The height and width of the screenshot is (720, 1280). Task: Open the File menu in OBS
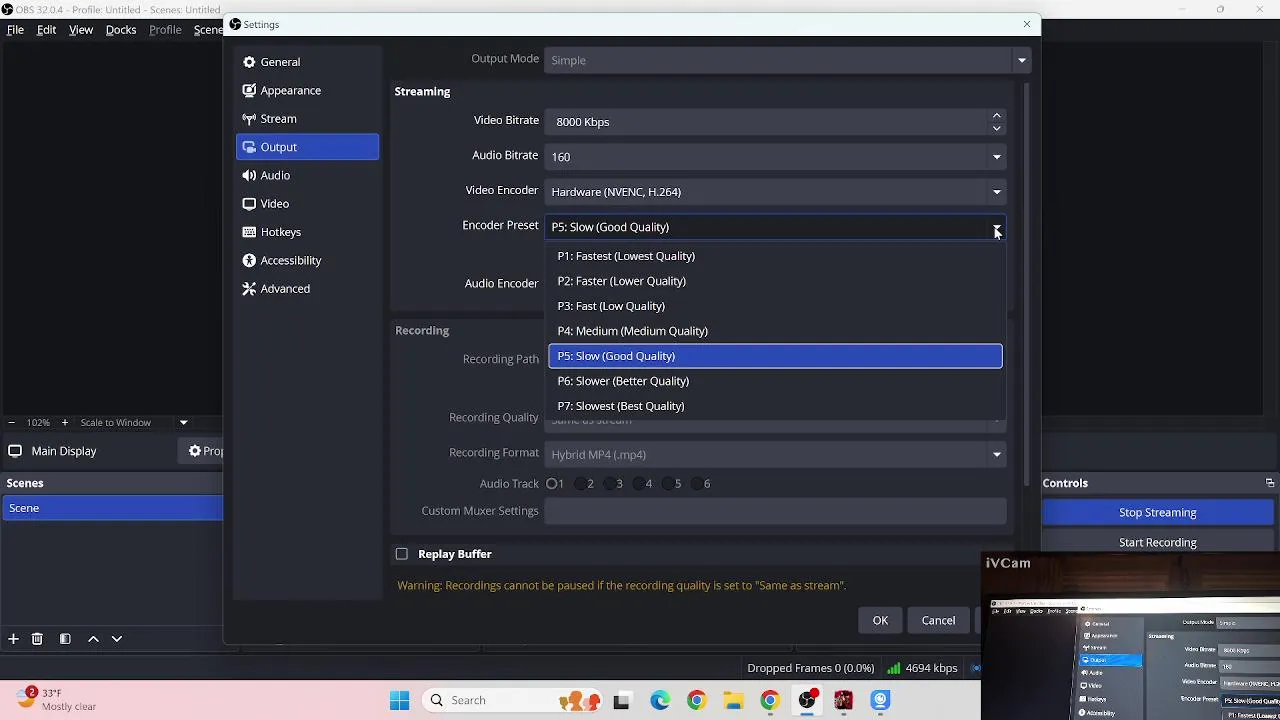[15, 30]
